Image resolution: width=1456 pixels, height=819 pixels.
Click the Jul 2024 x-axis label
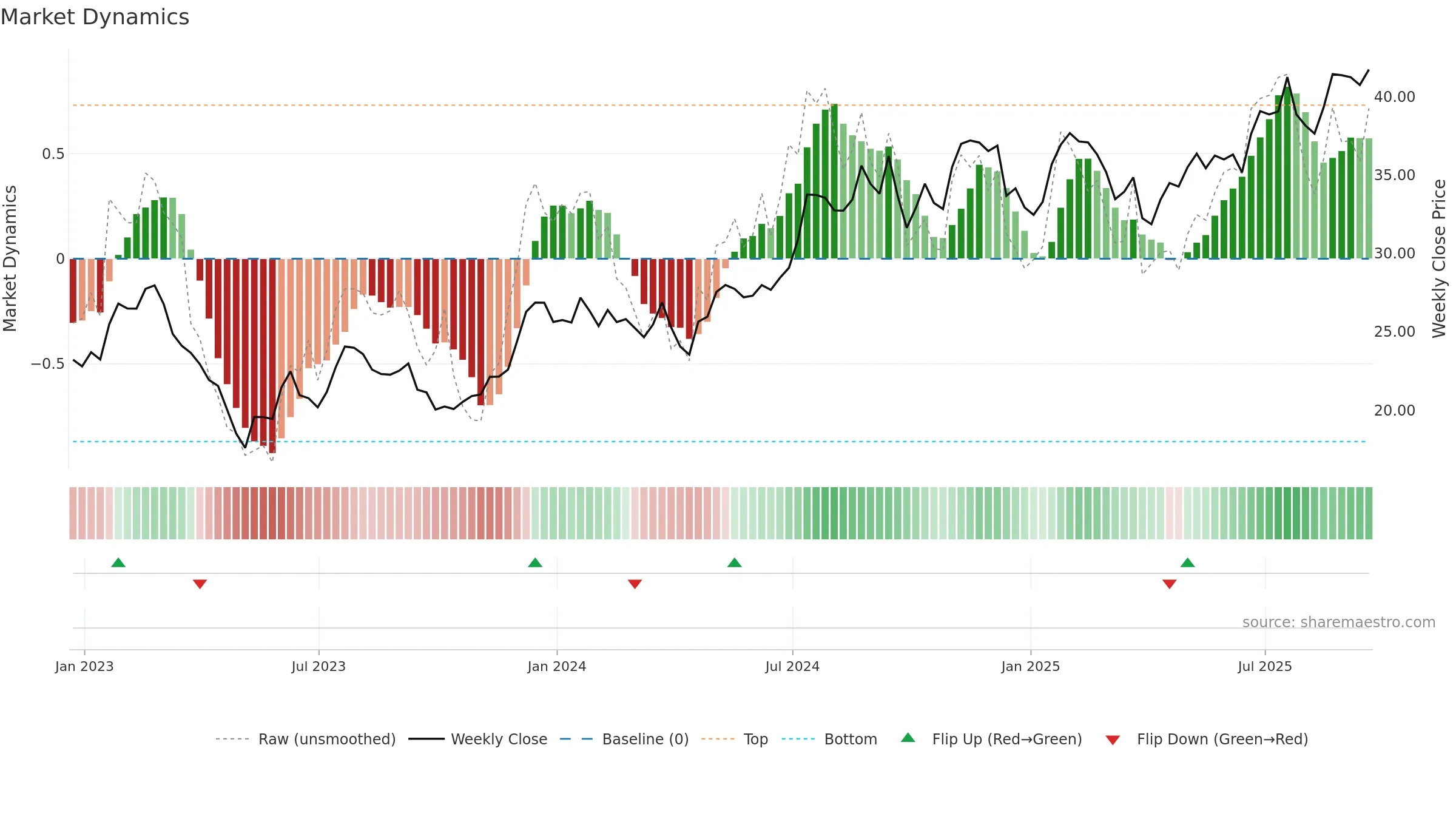point(792,666)
